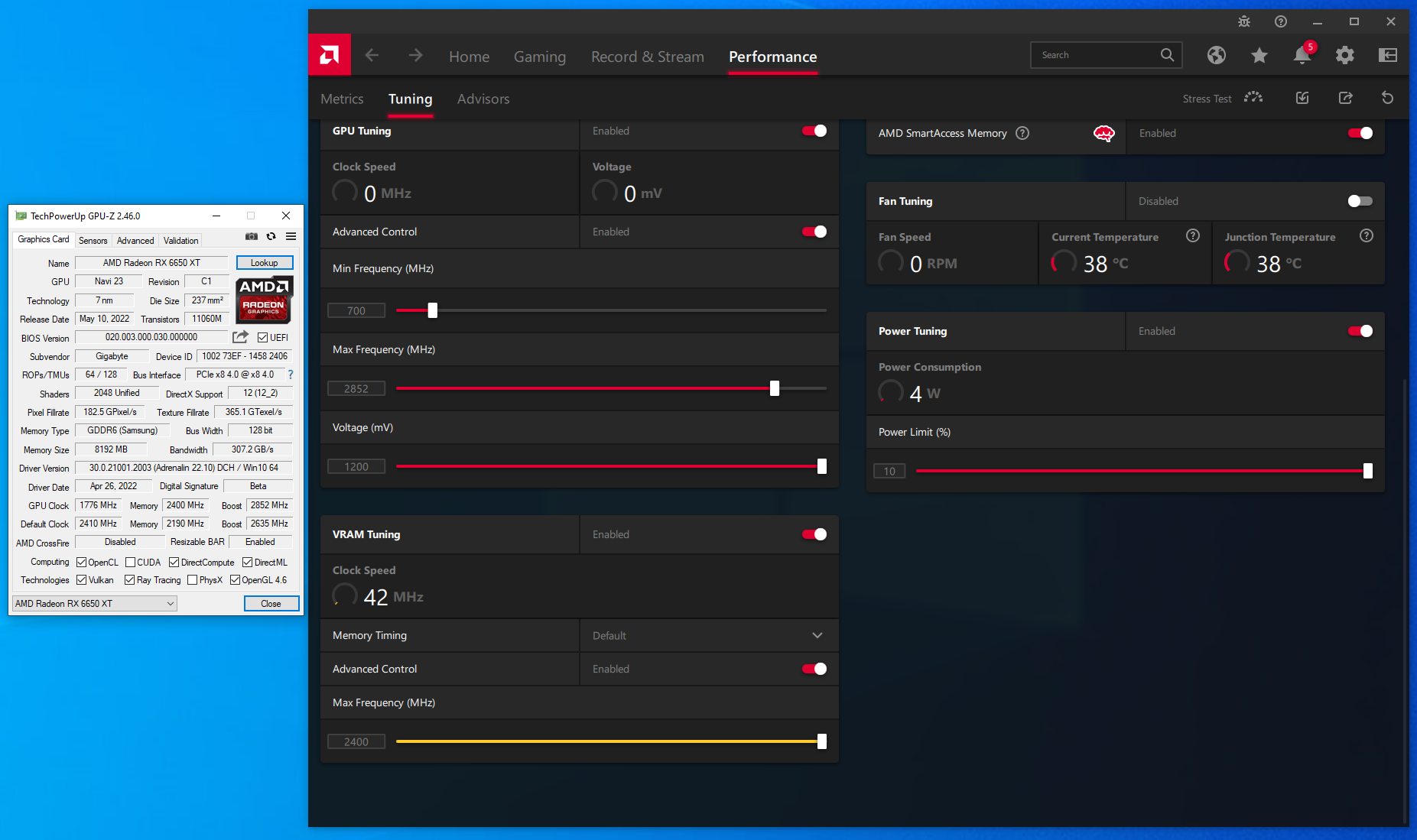Toggle the CUDA checkbox in GPU-Z

click(x=130, y=562)
